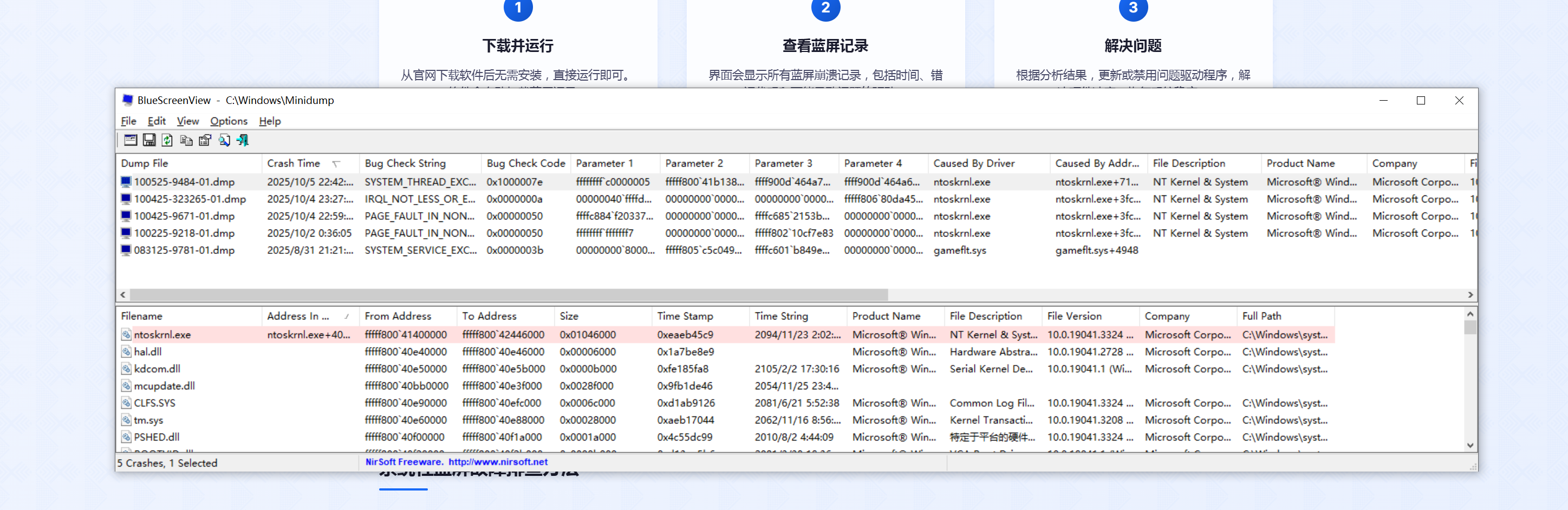Select the 100425-323265-01.dmp crash row
The image size is (1568, 510).
click(x=796, y=199)
